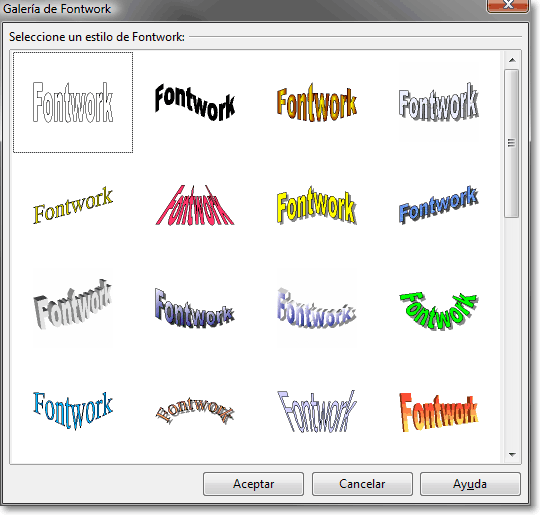Choose the slanted yellow serif Fontwork style

73,205
